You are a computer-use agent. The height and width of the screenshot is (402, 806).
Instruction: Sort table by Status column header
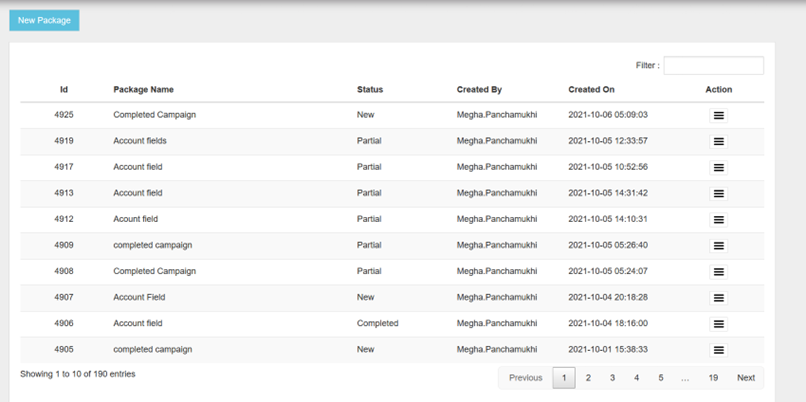(370, 90)
